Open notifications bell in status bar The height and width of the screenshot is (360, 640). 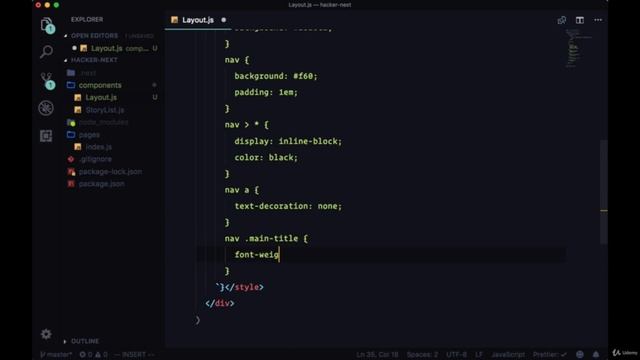tap(596, 354)
